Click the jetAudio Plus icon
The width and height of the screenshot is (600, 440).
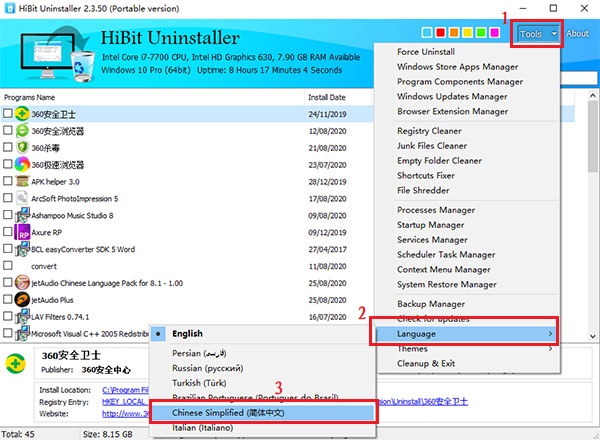pyautogui.click(x=22, y=300)
